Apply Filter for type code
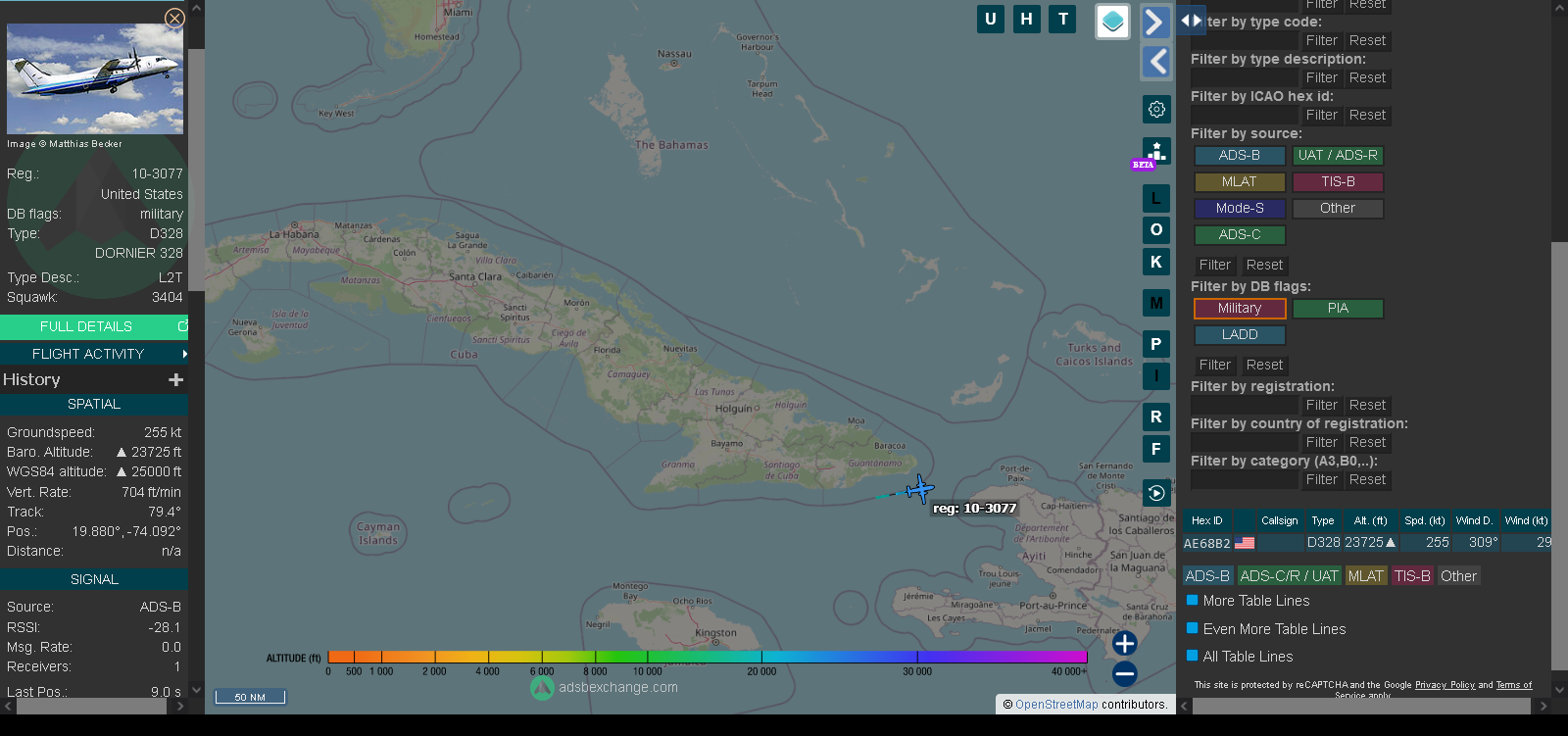 [1321, 40]
